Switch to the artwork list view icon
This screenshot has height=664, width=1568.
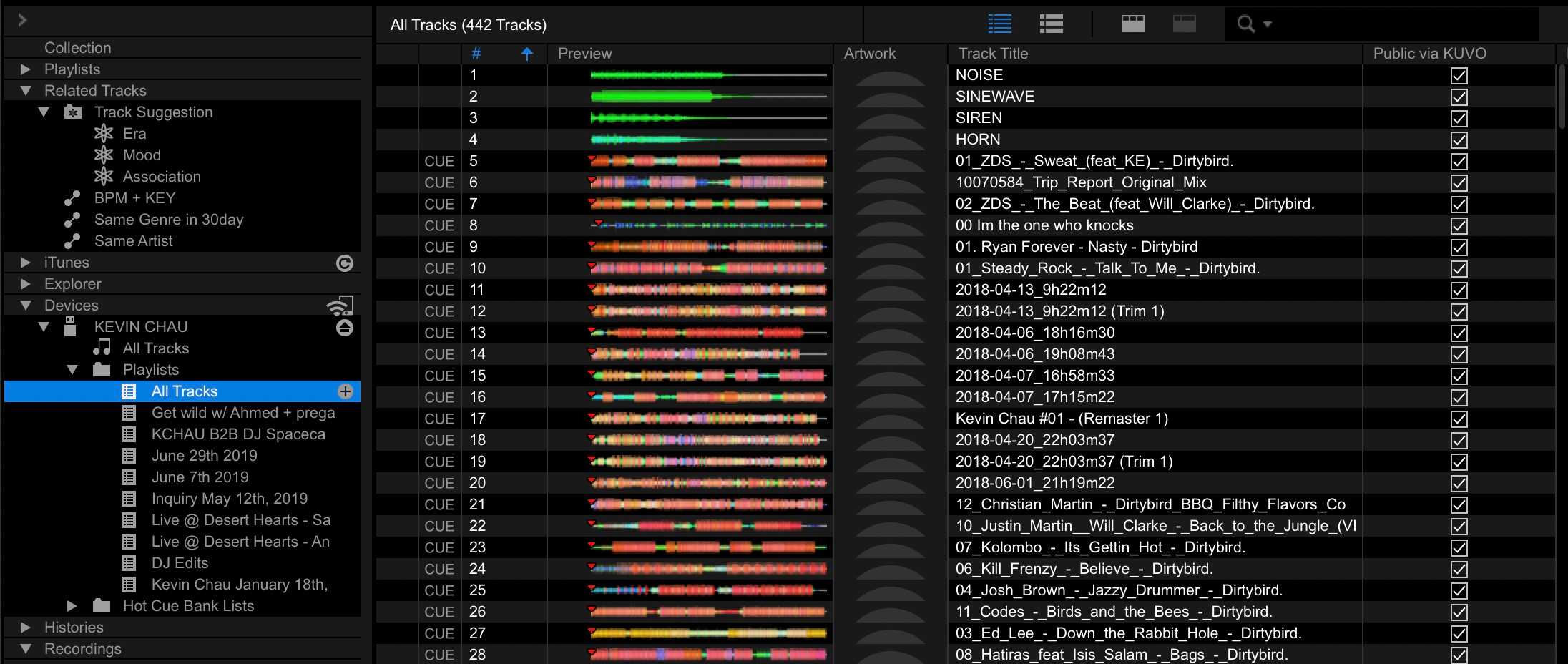pos(1051,24)
